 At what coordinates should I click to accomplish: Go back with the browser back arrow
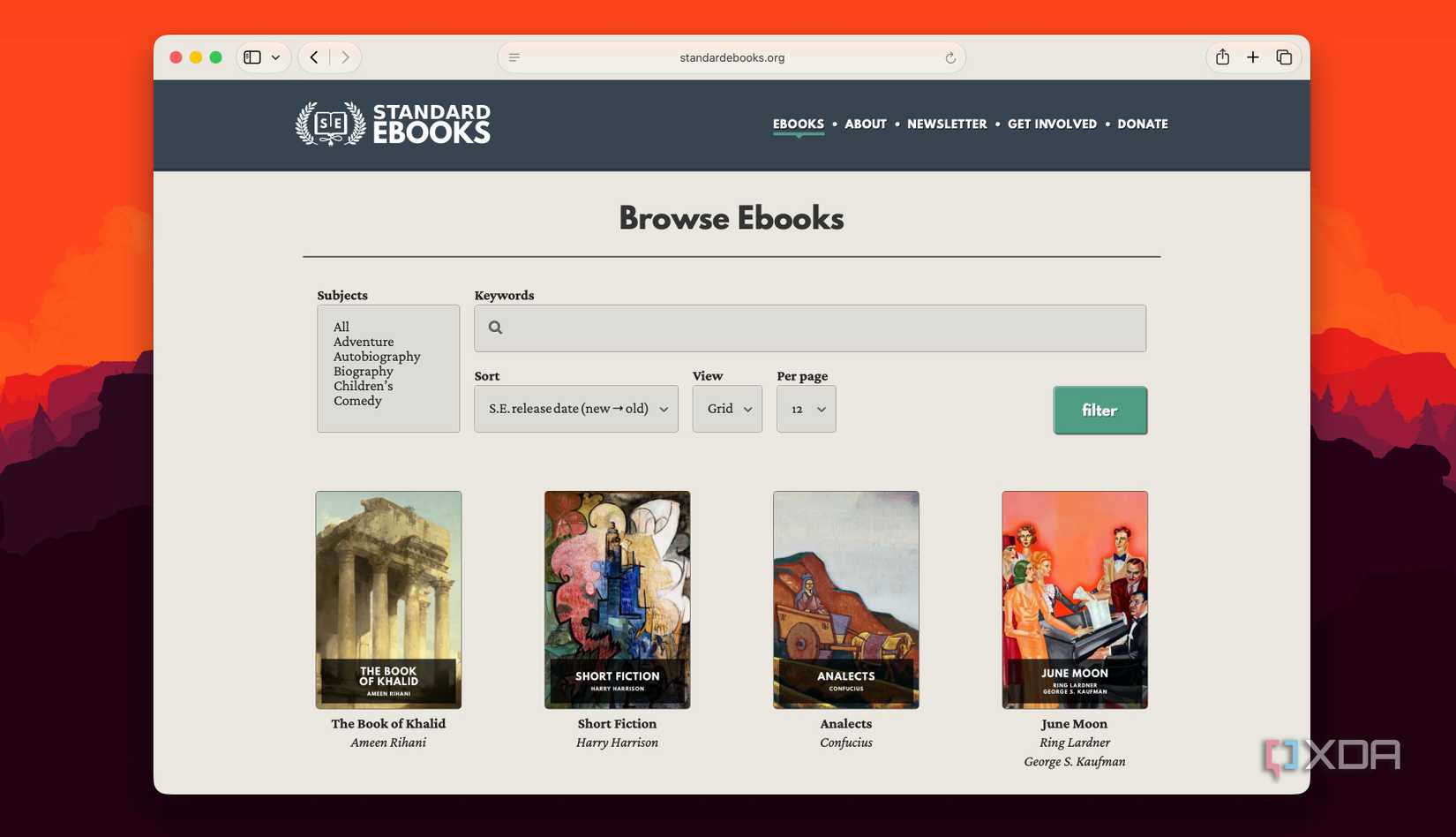pyautogui.click(x=314, y=57)
